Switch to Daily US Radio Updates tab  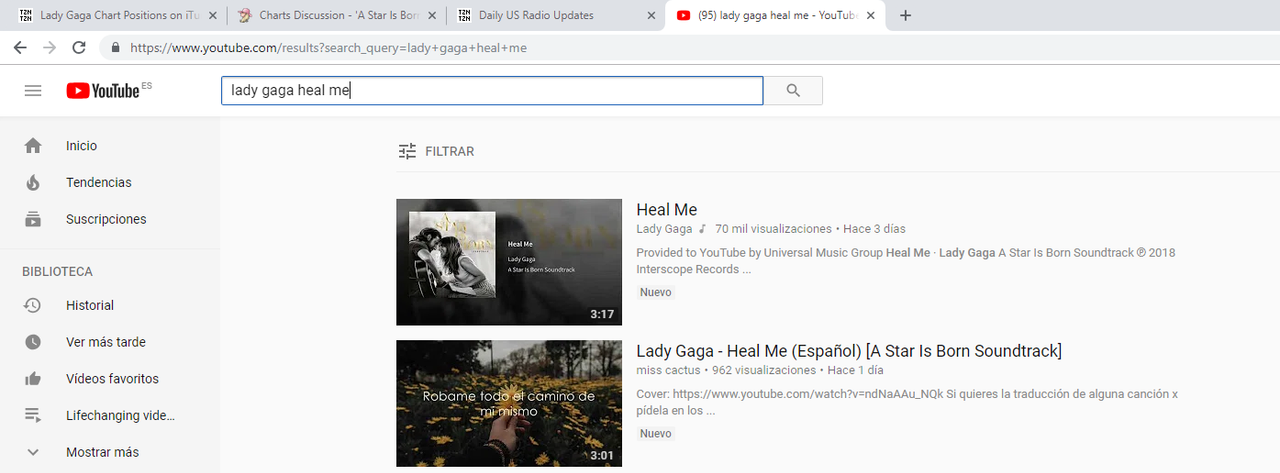pyautogui.click(x=555, y=15)
